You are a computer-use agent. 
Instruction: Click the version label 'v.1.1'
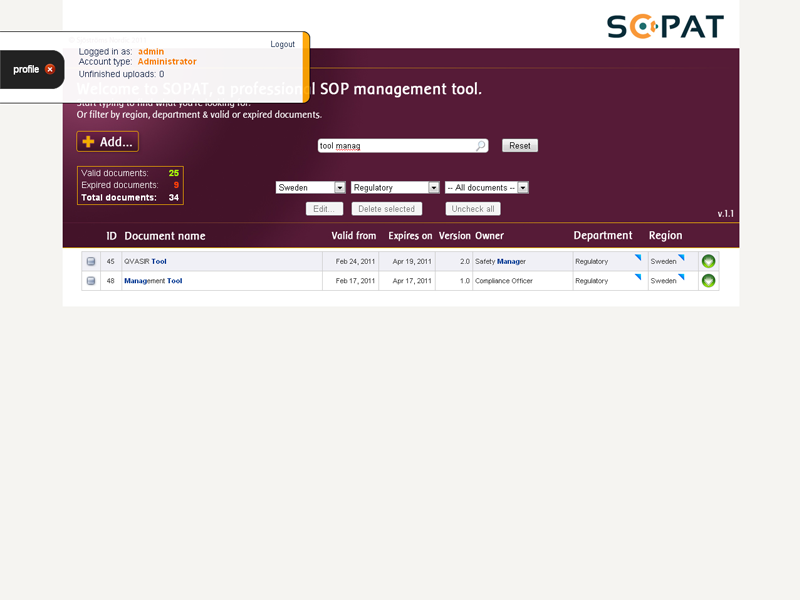(726, 214)
